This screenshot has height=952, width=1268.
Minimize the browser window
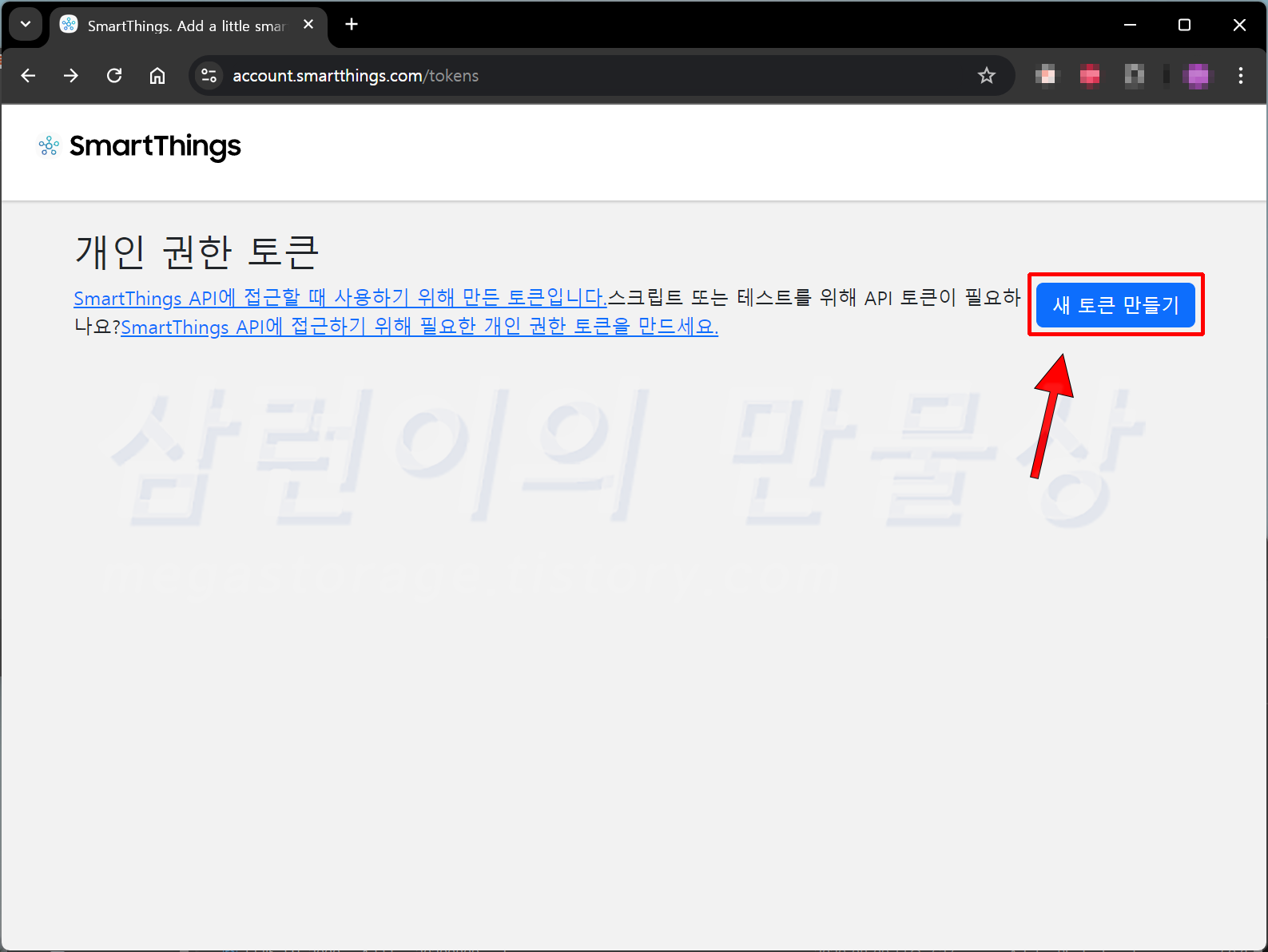coord(1130,25)
